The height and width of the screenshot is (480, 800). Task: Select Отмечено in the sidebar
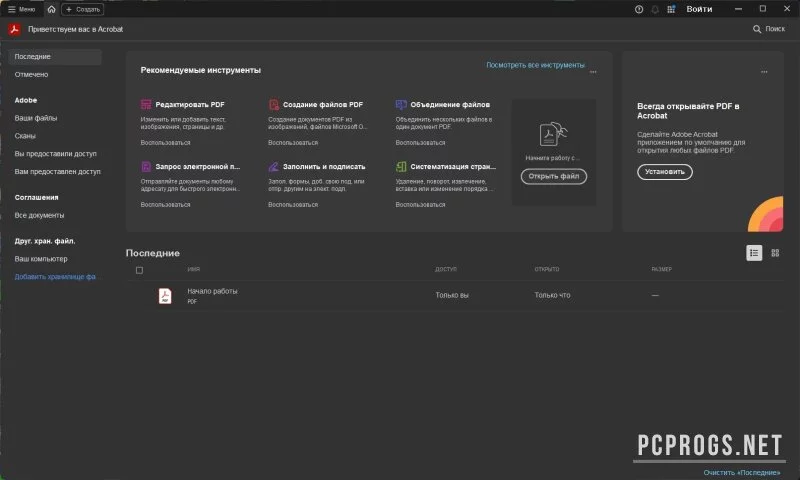coord(31,74)
